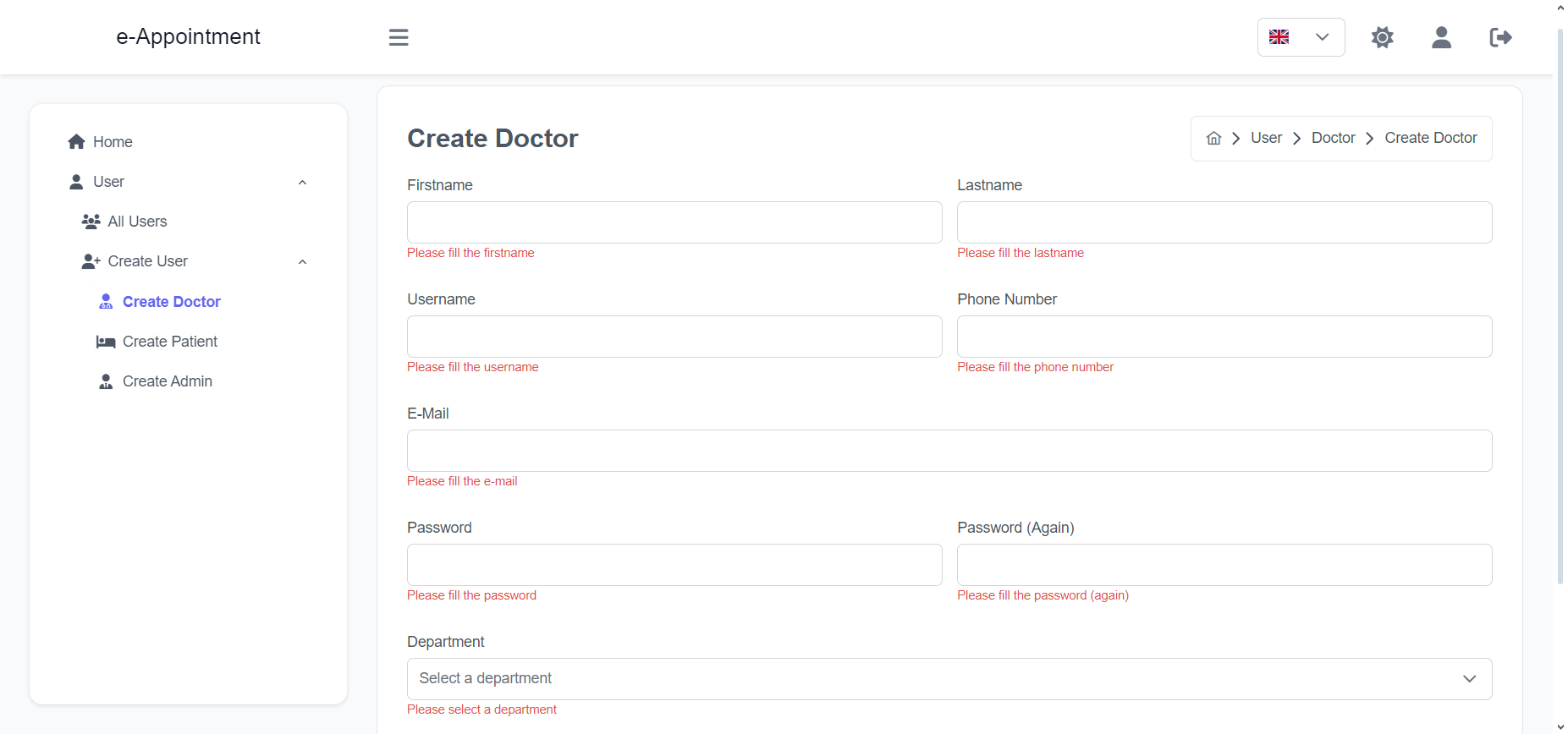Image resolution: width=1568 pixels, height=734 pixels.
Task: Focus the Firstname input field
Action: click(674, 222)
